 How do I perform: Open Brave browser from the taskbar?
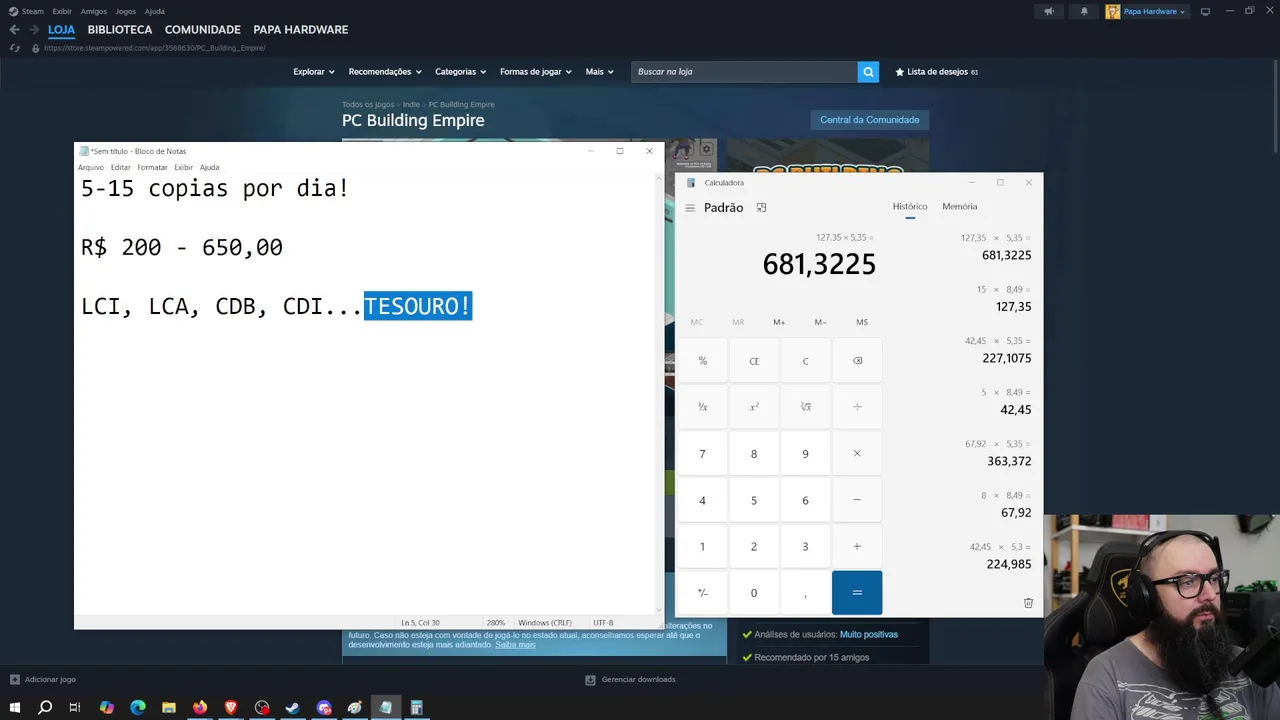(x=231, y=708)
